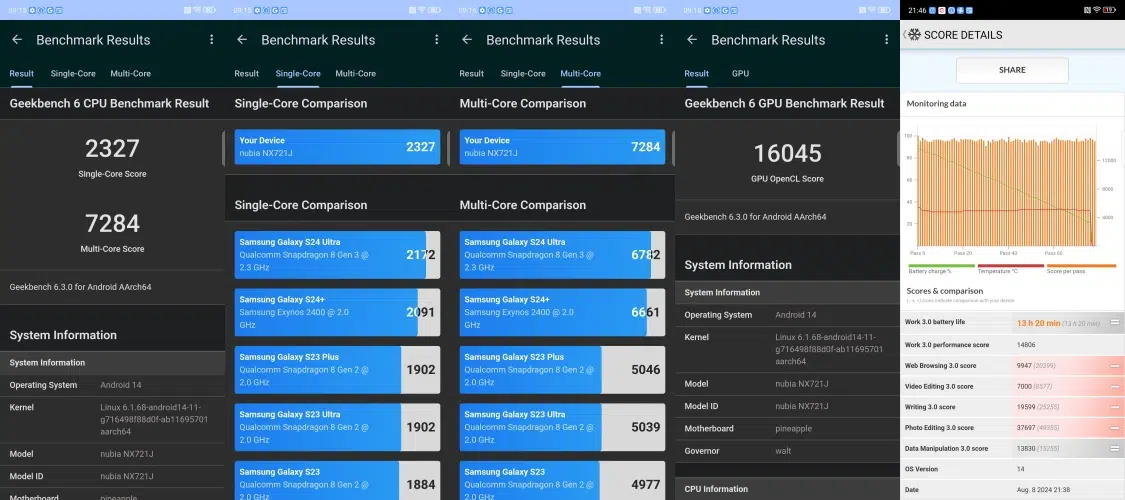Image resolution: width=1125 pixels, height=500 pixels.
Task: Select Multi-Core tab on the Single-Core Comparison screen
Action: point(356,73)
